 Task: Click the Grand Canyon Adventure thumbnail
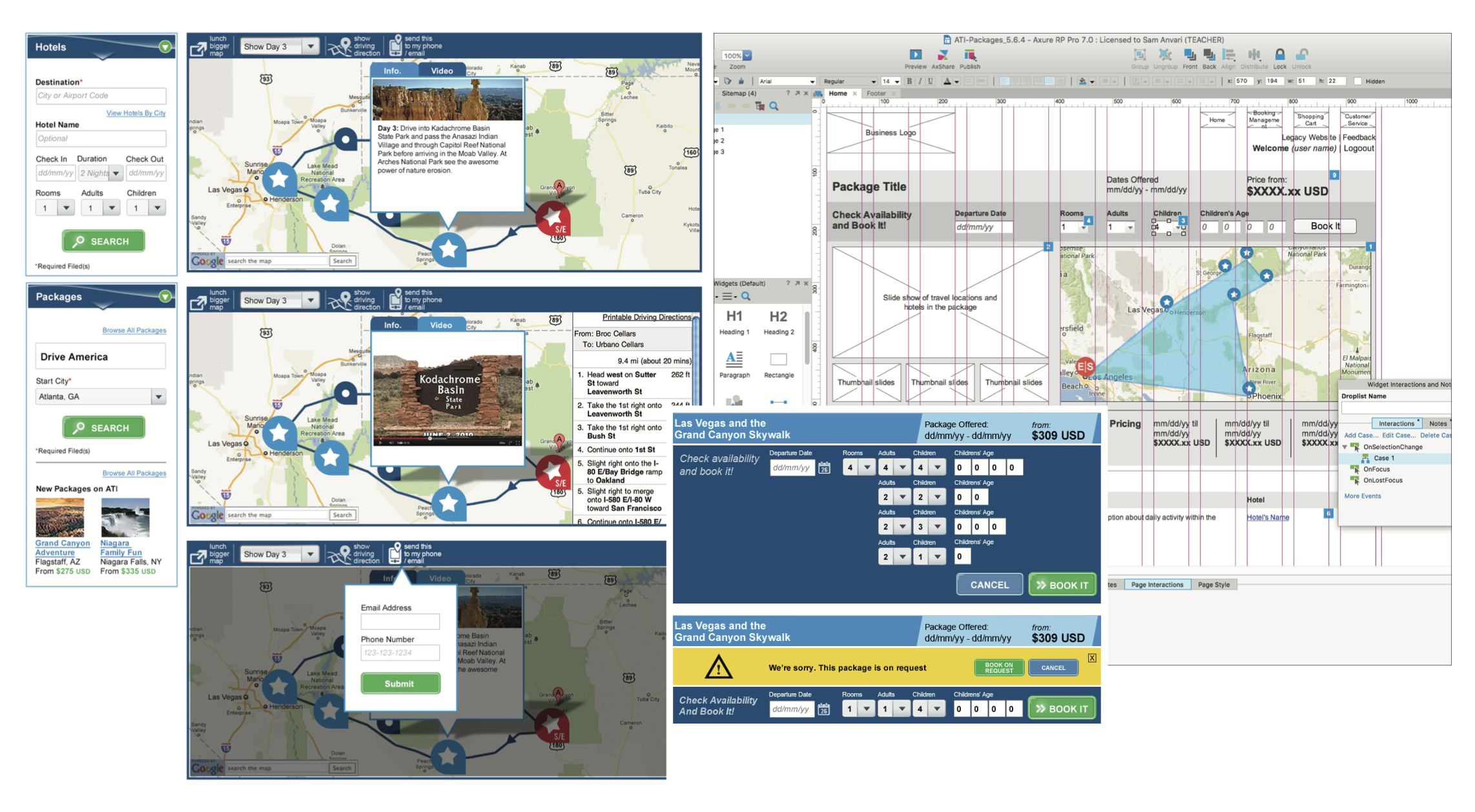tap(59, 517)
